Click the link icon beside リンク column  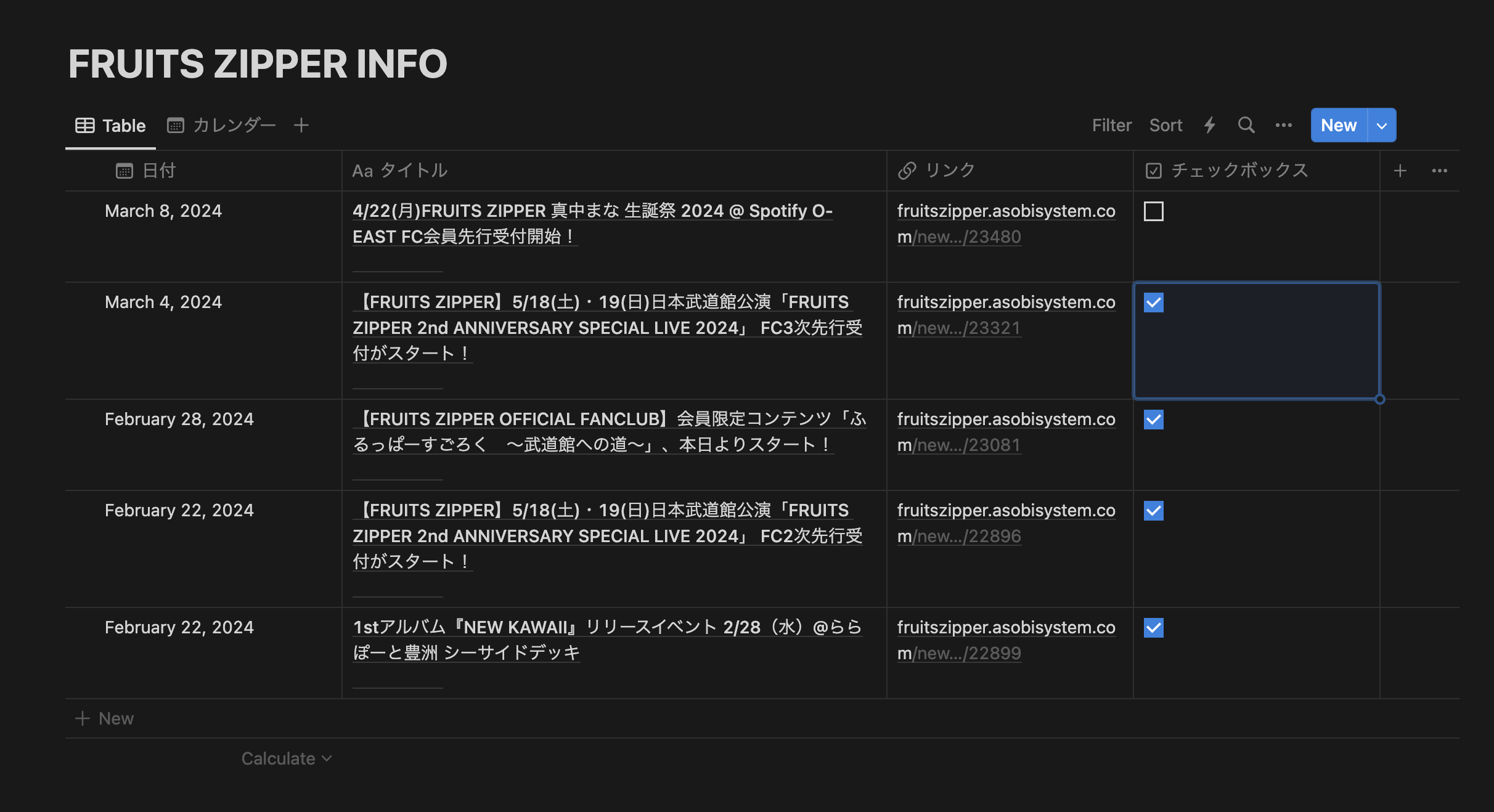coord(907,171)
